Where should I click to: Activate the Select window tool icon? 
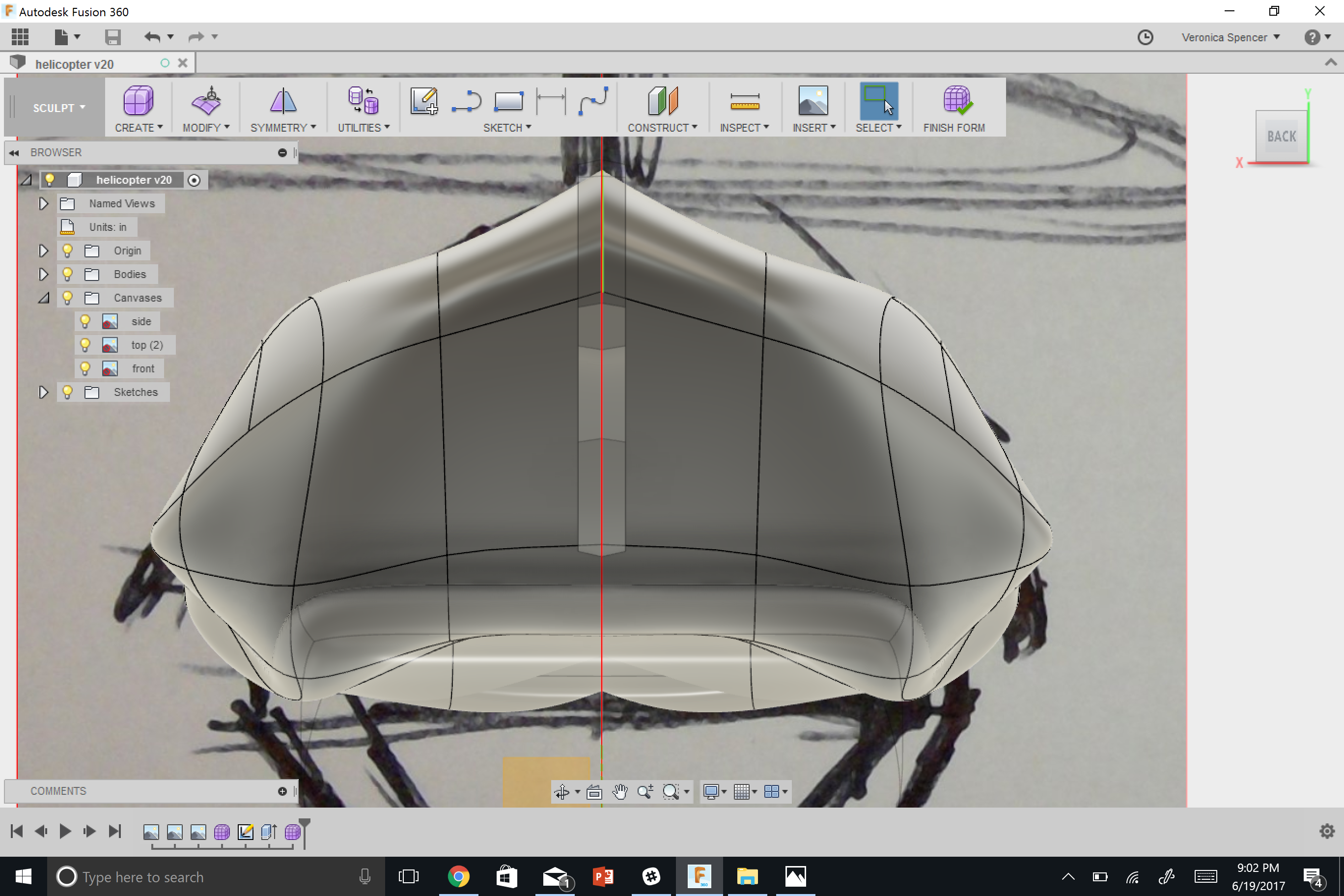[878, 101]
